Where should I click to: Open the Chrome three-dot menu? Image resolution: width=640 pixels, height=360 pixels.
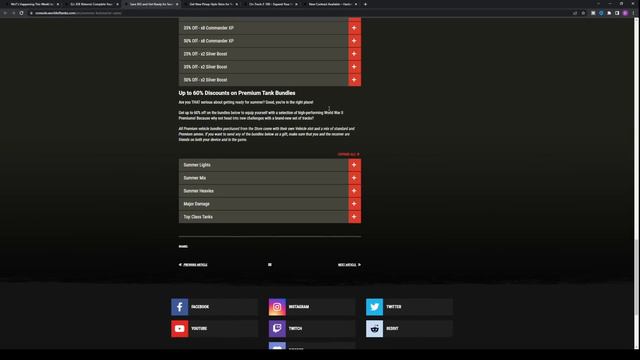coord(633,13)
